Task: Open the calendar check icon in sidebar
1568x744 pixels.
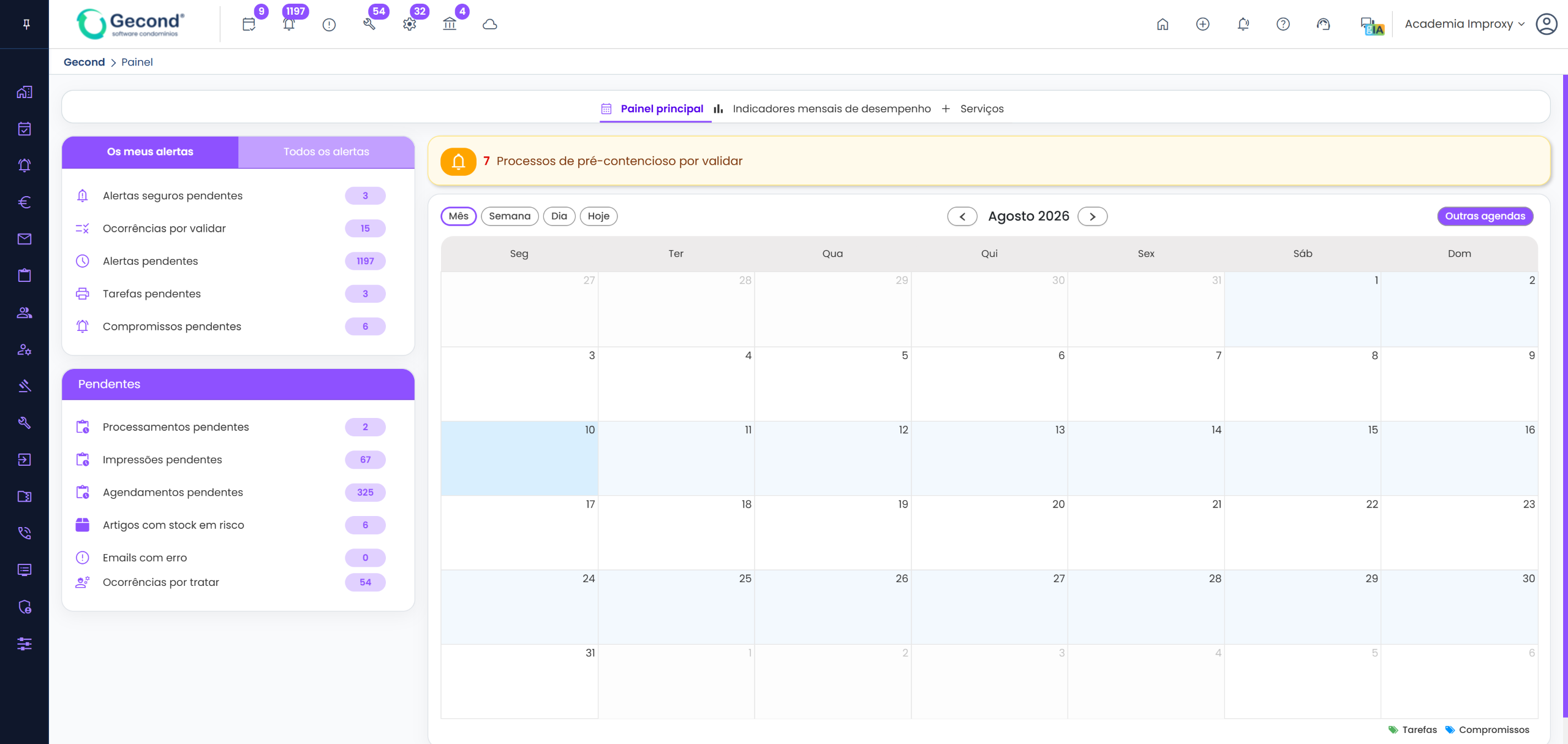Action: pos(24,129)
